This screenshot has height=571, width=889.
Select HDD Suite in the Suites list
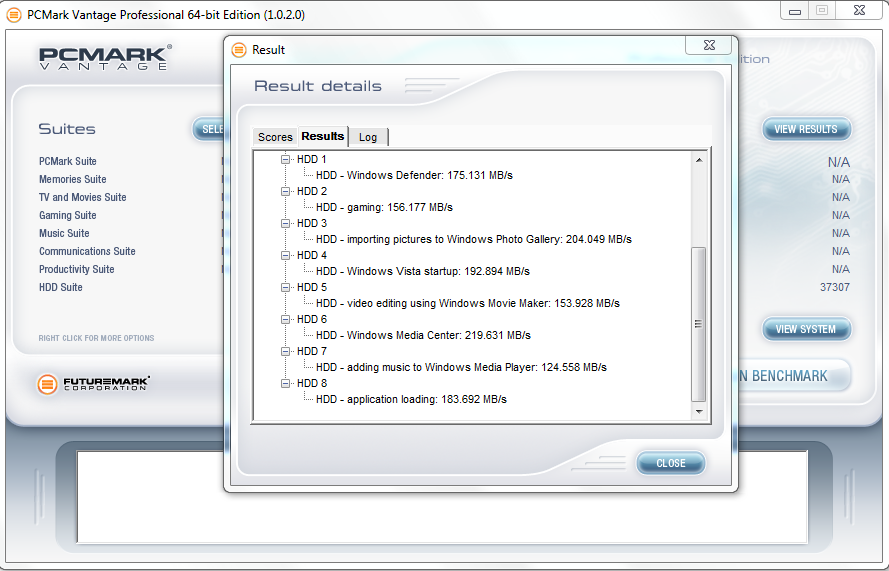click(x=61, y=287)
